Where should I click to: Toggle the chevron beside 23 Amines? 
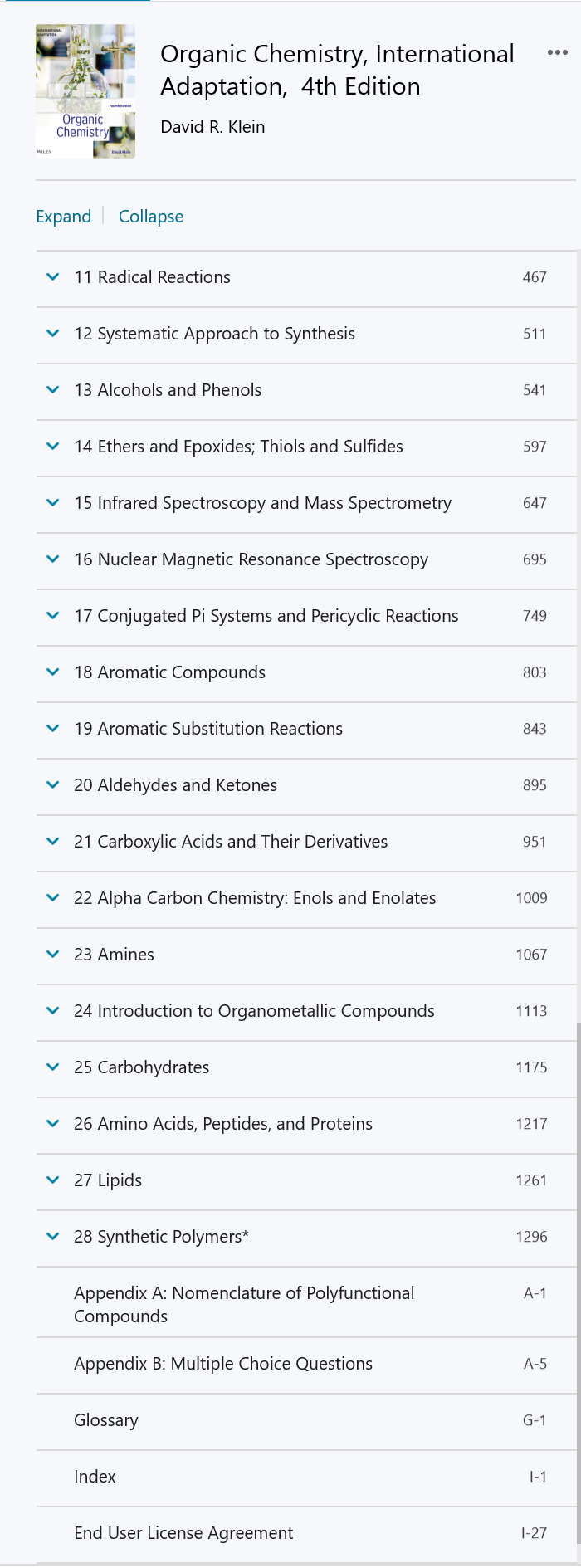coord(53,955)
